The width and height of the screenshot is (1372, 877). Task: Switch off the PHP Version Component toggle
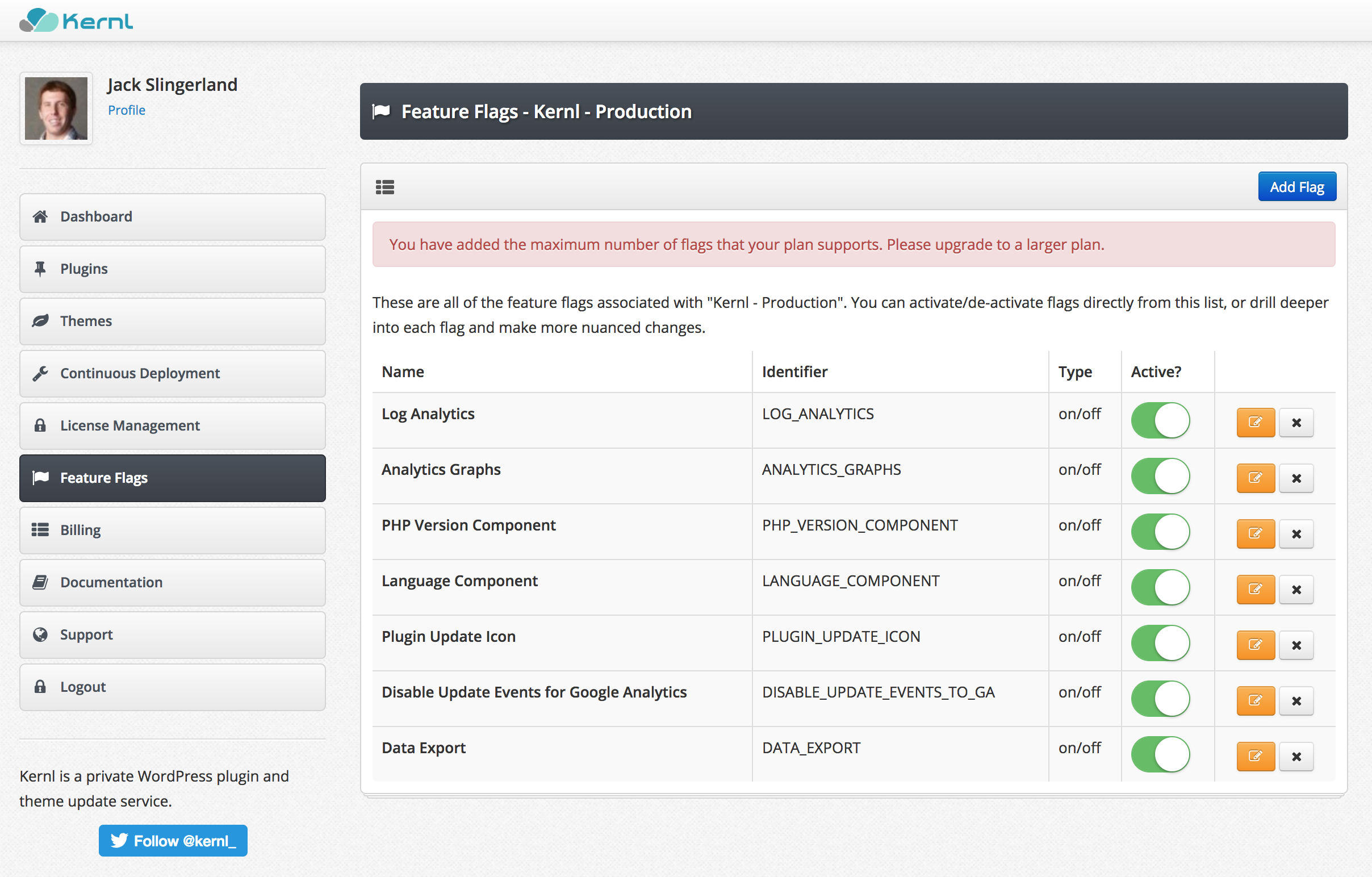pos(1160,532)
